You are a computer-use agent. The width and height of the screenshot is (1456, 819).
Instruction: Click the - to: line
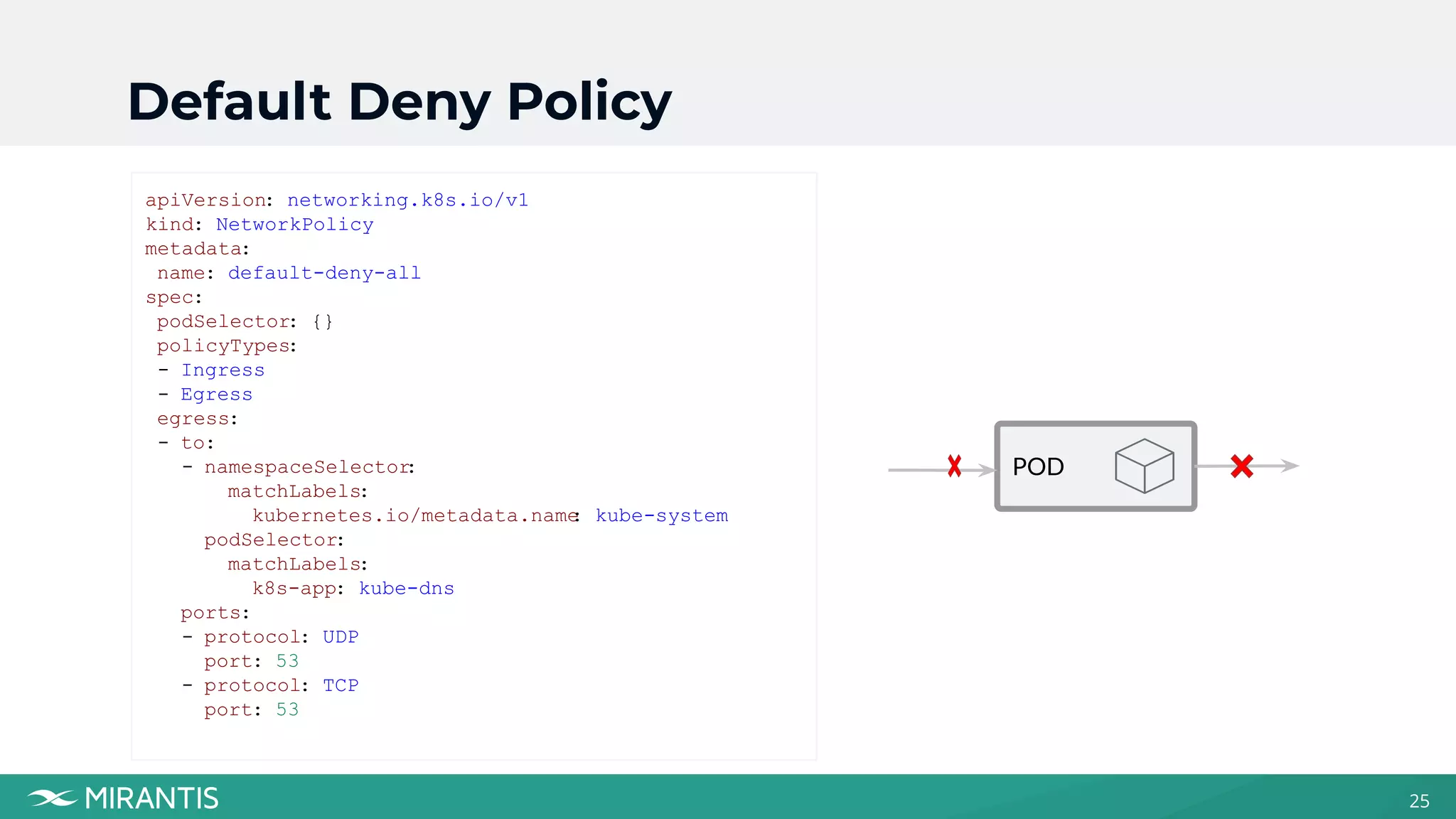[x=186, y=444]
